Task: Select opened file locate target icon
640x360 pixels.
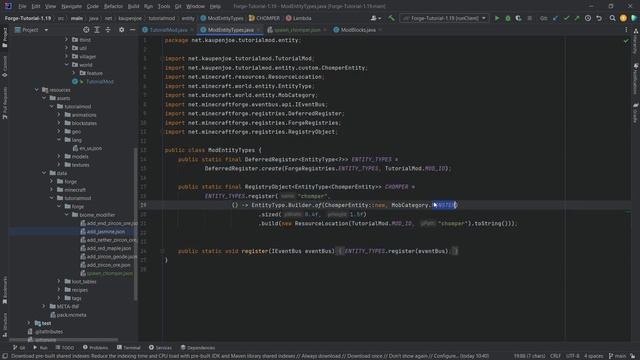Action: (86, 30)
